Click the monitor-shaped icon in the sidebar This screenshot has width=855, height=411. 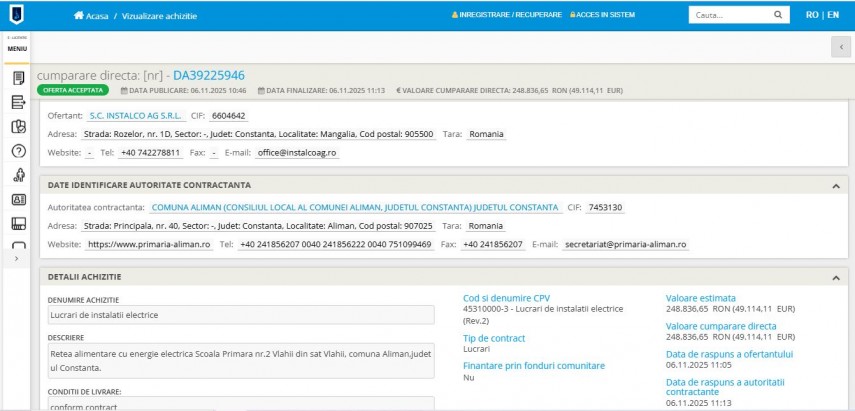(18, 223)
